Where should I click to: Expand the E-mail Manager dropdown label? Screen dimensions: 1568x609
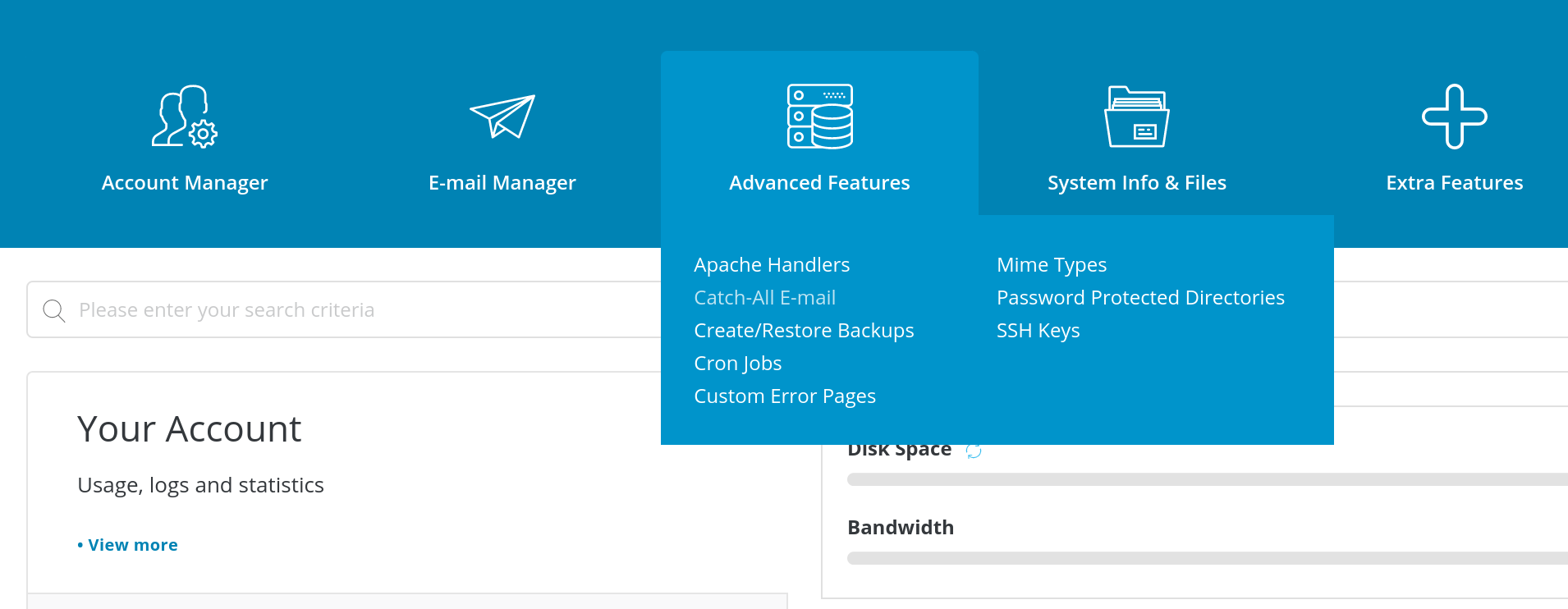click(x=502, y=182)
